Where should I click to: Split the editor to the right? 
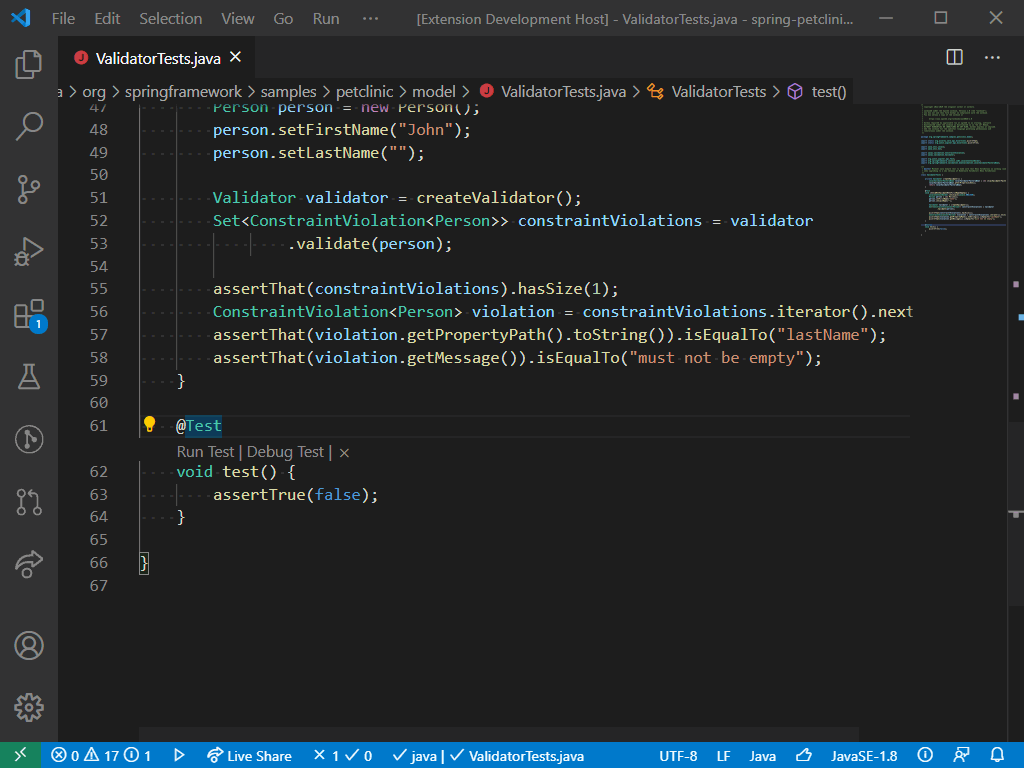pyautogui.click(x=954, y=57)
